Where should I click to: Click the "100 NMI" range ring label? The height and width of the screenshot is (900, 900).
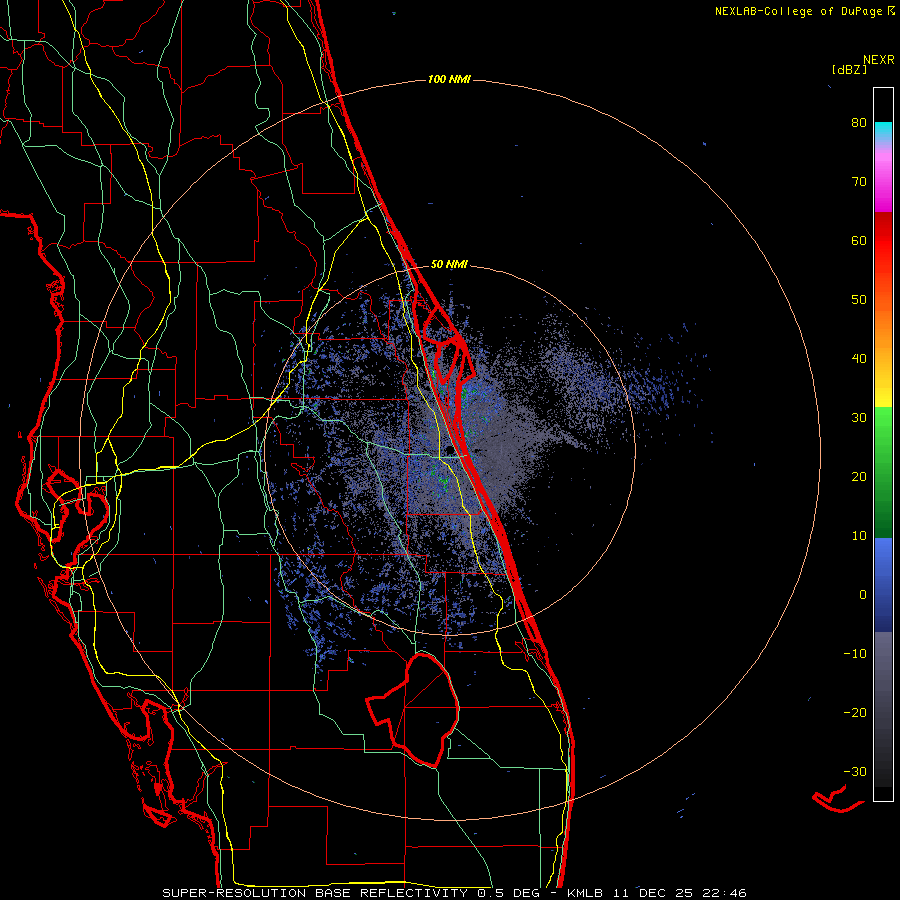(x=449, y=79)
